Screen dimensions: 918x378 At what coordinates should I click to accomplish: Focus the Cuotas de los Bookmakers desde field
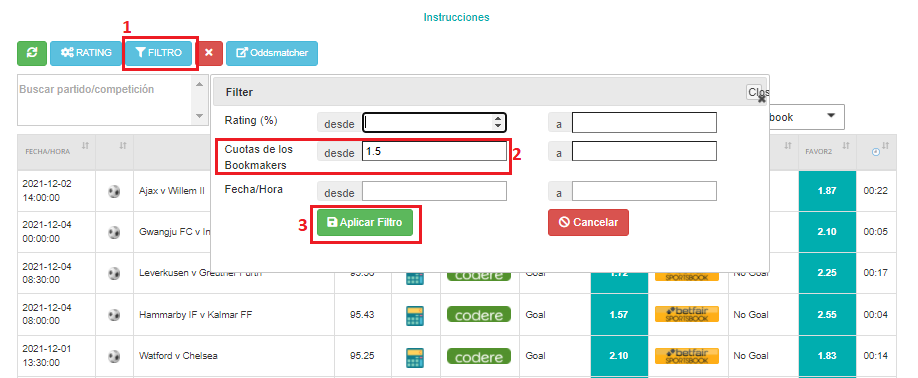pyautogui.click(x=434, y=151)
